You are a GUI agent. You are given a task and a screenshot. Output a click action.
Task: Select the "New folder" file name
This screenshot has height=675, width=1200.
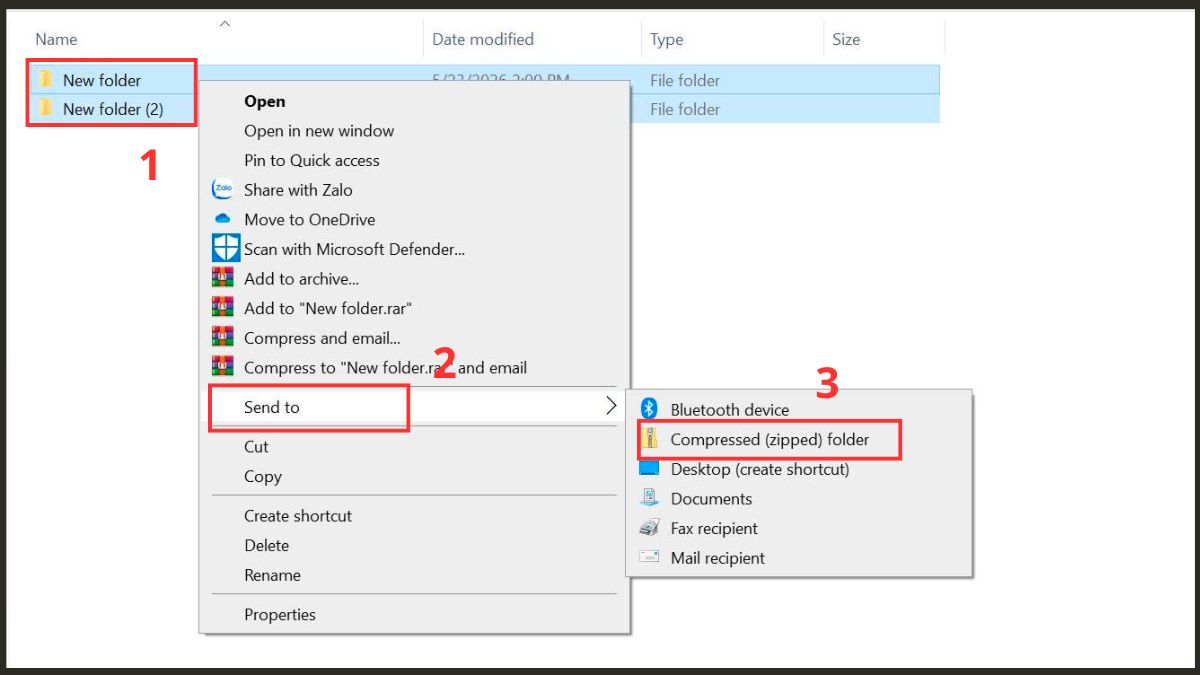(102, 80)
